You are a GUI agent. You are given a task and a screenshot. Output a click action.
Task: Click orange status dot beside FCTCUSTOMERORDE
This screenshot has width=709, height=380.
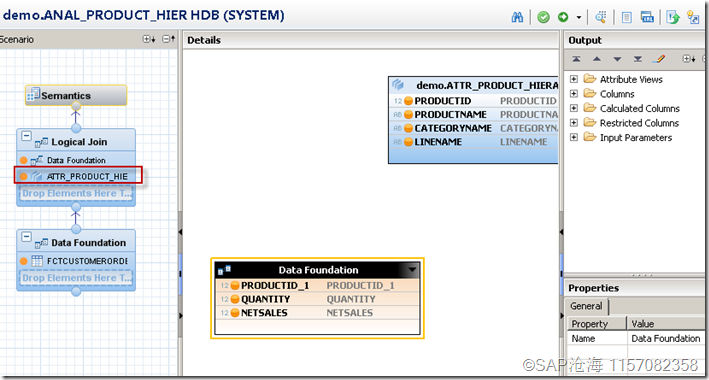coord(24,261)
